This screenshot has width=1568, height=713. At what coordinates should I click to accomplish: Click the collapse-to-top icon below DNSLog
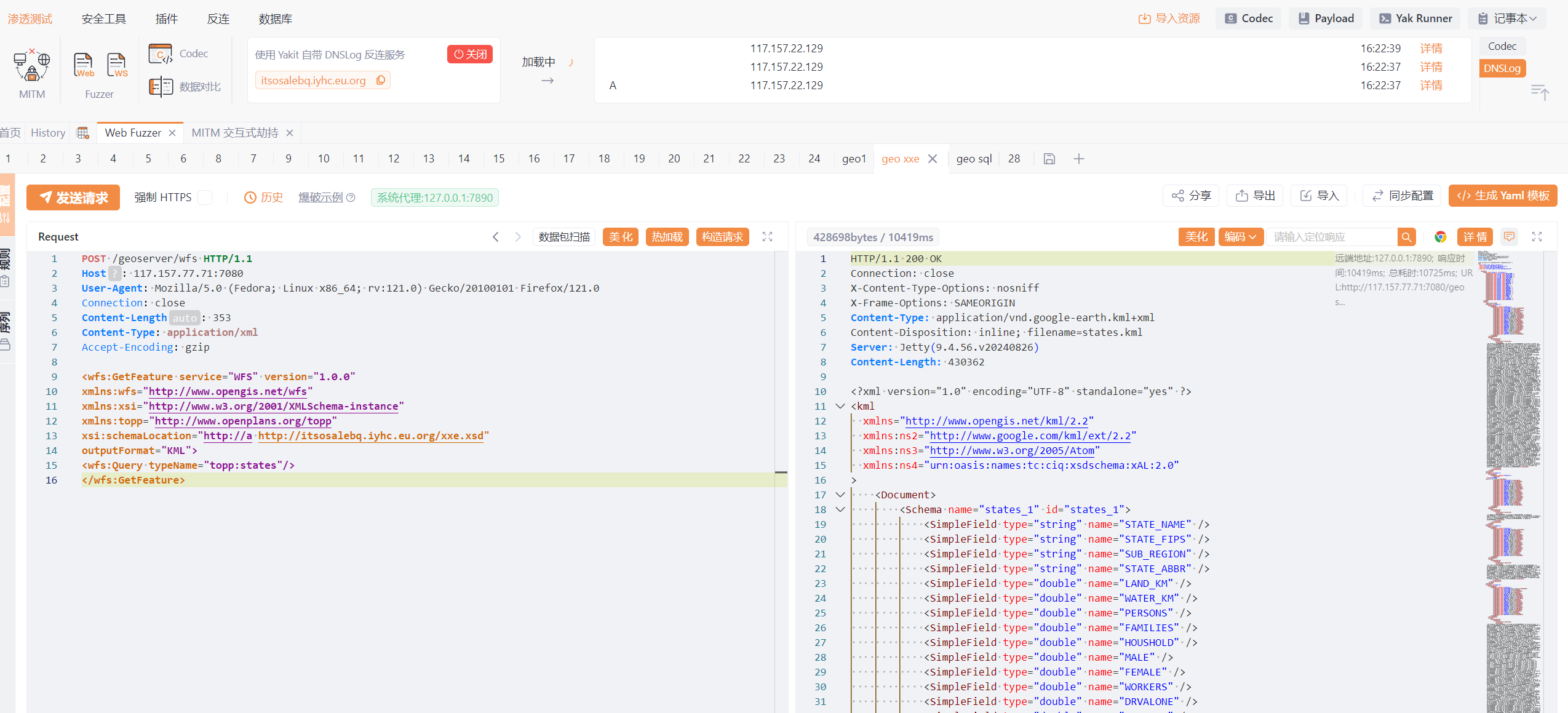click(1539, 92)
